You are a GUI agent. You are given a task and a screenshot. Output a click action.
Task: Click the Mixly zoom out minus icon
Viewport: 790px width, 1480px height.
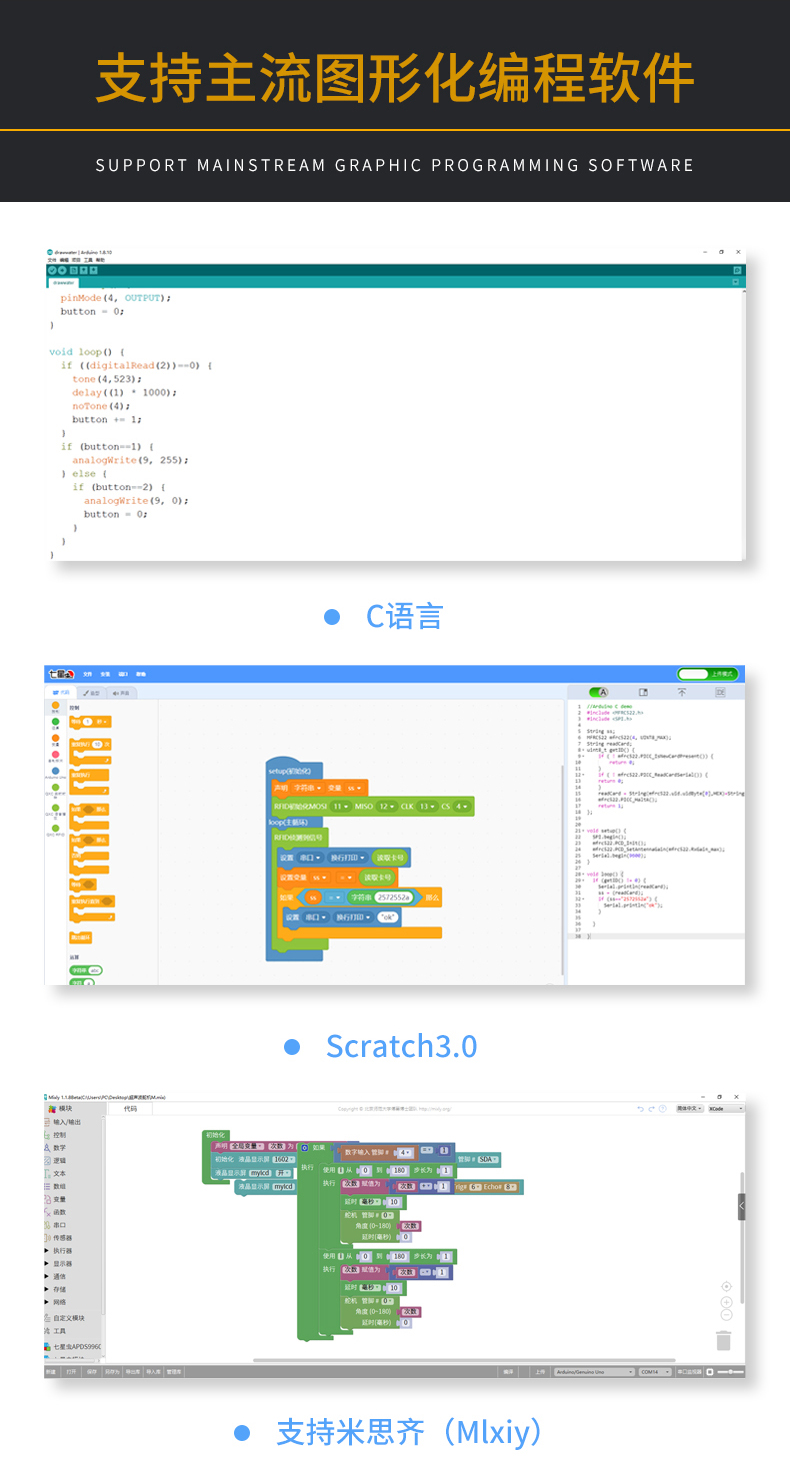726,1315
